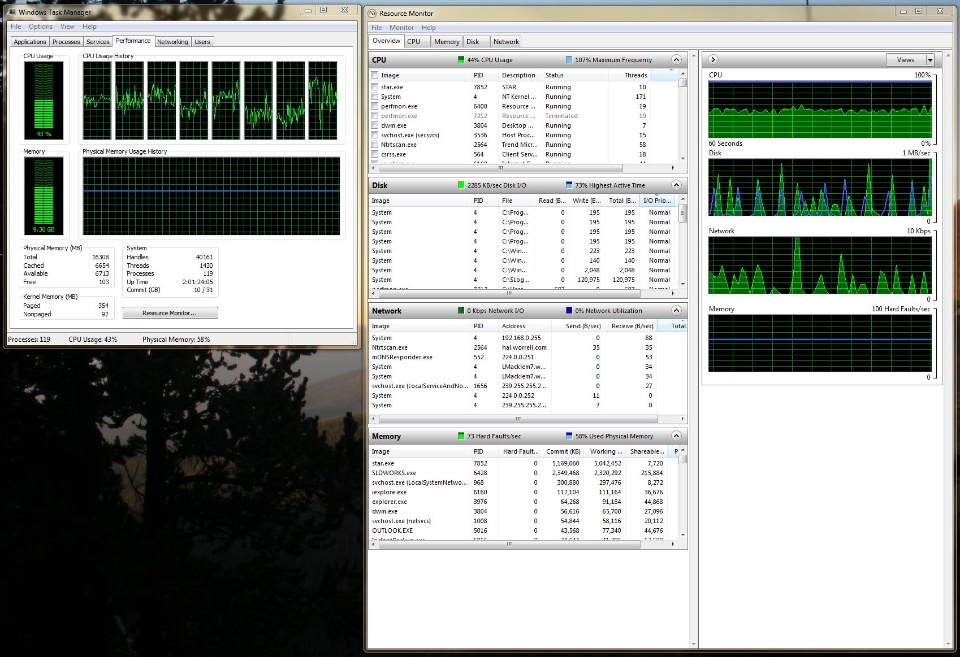Open the Views dropdown arrow
This screenshot has height=657, width=960.
[x=930, y=60]
